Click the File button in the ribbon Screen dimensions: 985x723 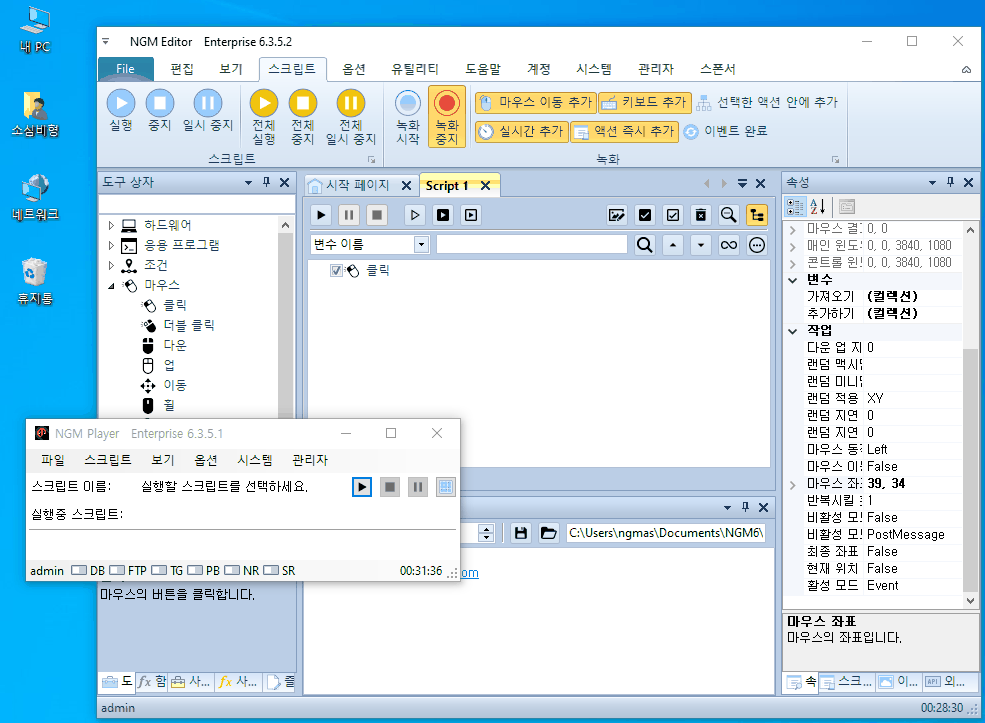tap(126, 68)
